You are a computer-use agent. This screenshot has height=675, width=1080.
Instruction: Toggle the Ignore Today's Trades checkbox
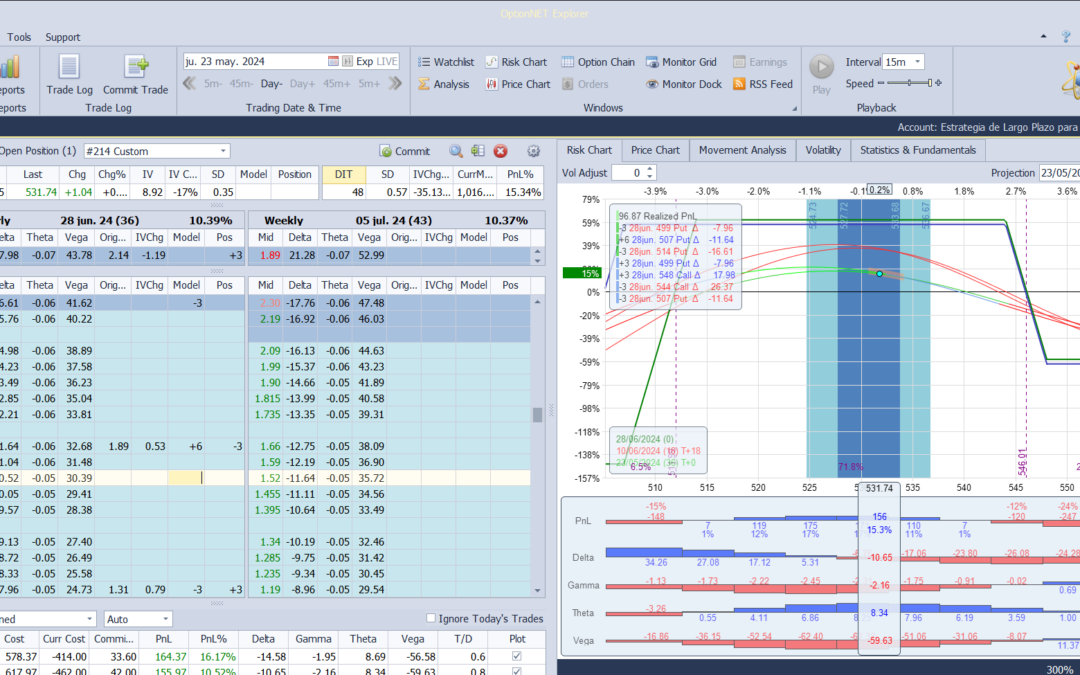click(431, 619)
